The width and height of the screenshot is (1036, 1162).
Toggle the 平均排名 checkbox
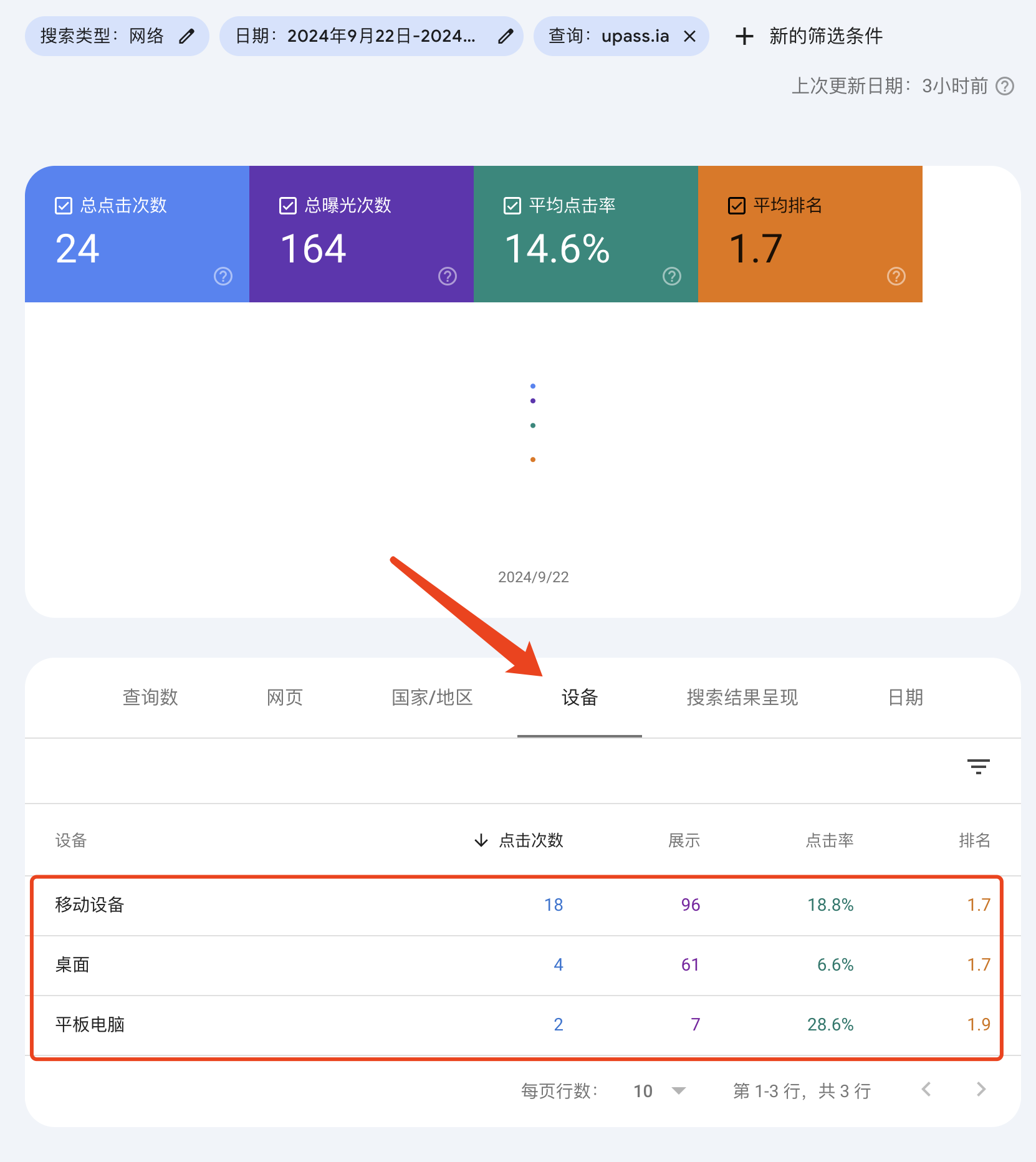(x=737, y=206)
